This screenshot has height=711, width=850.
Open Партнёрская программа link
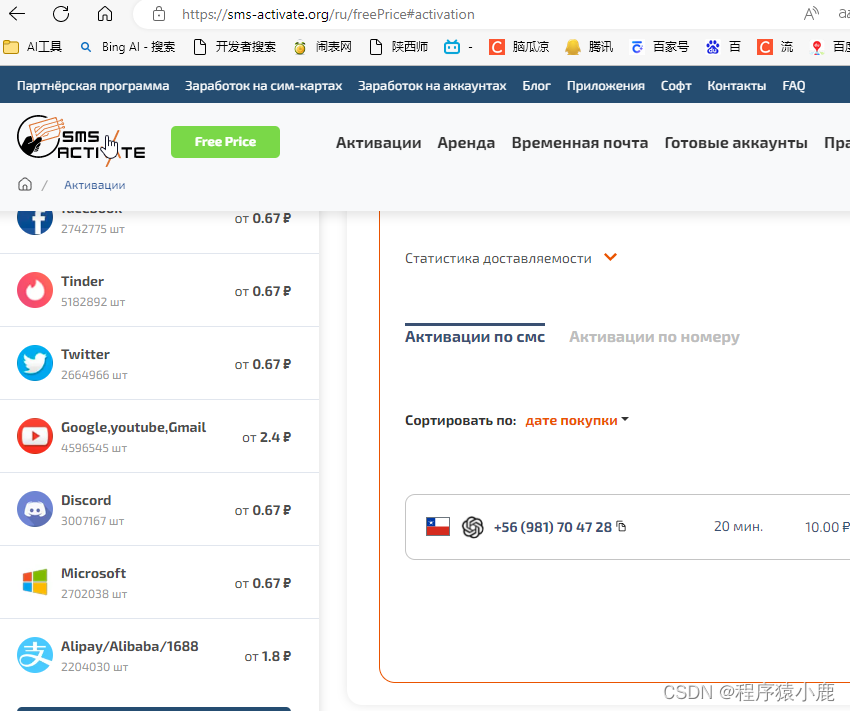[x=93, y=86]
